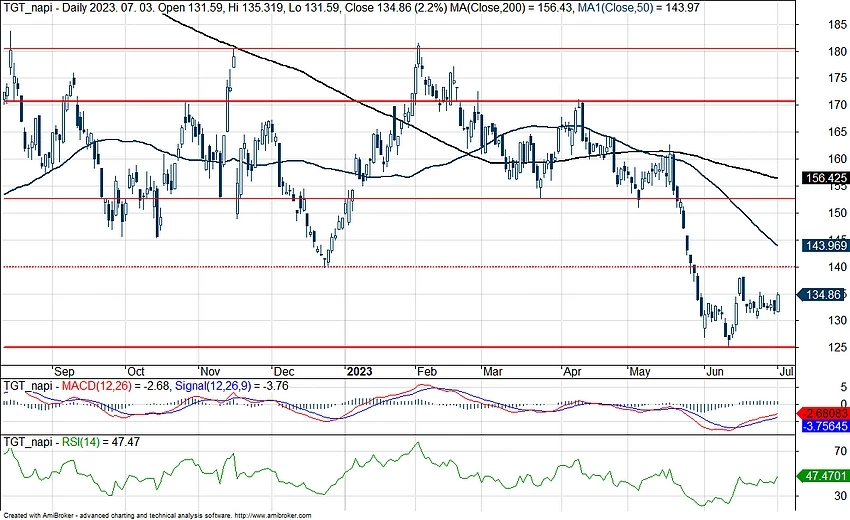Click the 'Mar' date axis label

coord(492,371)
